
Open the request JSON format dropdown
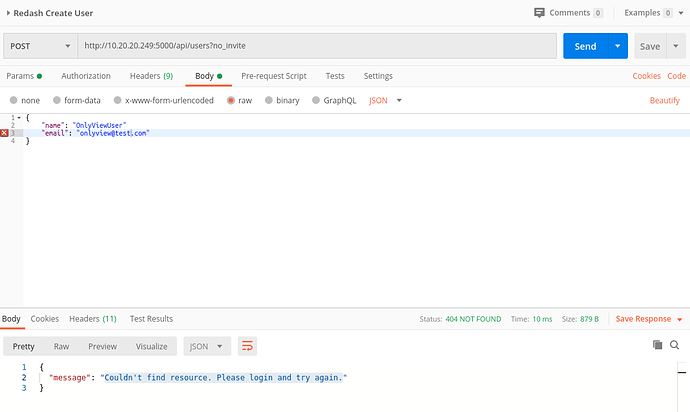point(385,100)
